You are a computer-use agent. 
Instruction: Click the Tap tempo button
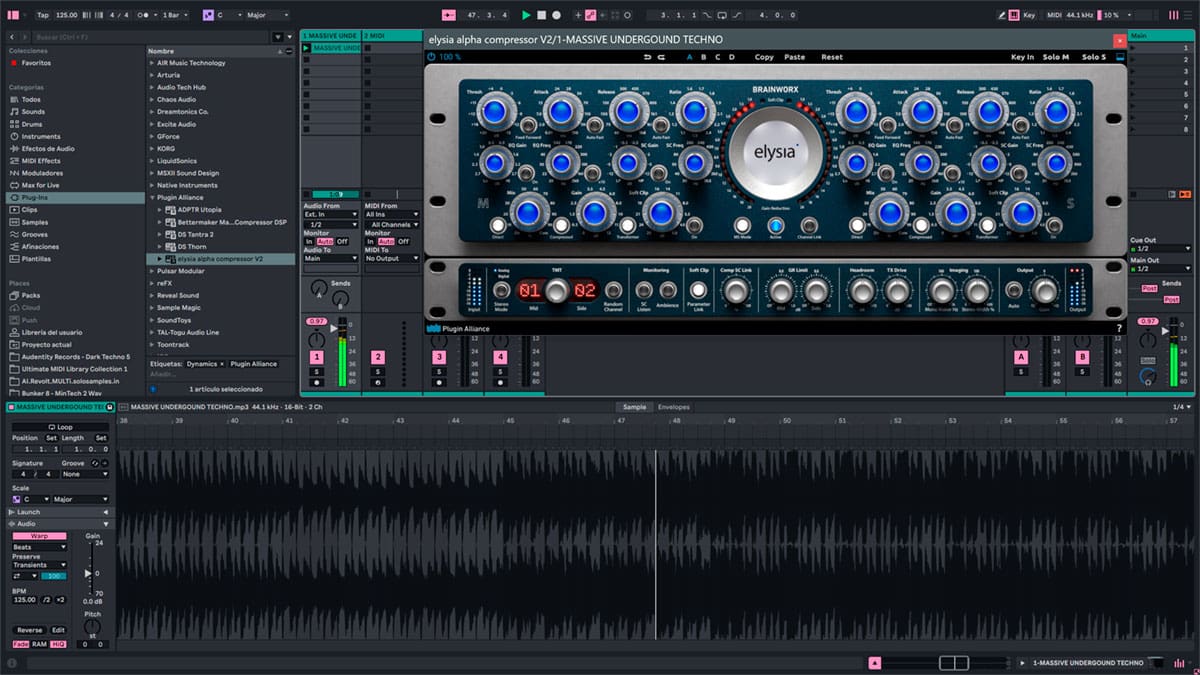pos(43,15)
